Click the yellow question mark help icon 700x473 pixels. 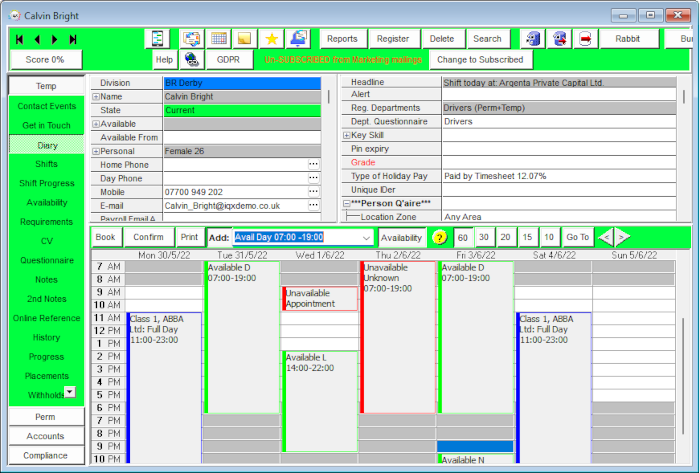[440, 237]
